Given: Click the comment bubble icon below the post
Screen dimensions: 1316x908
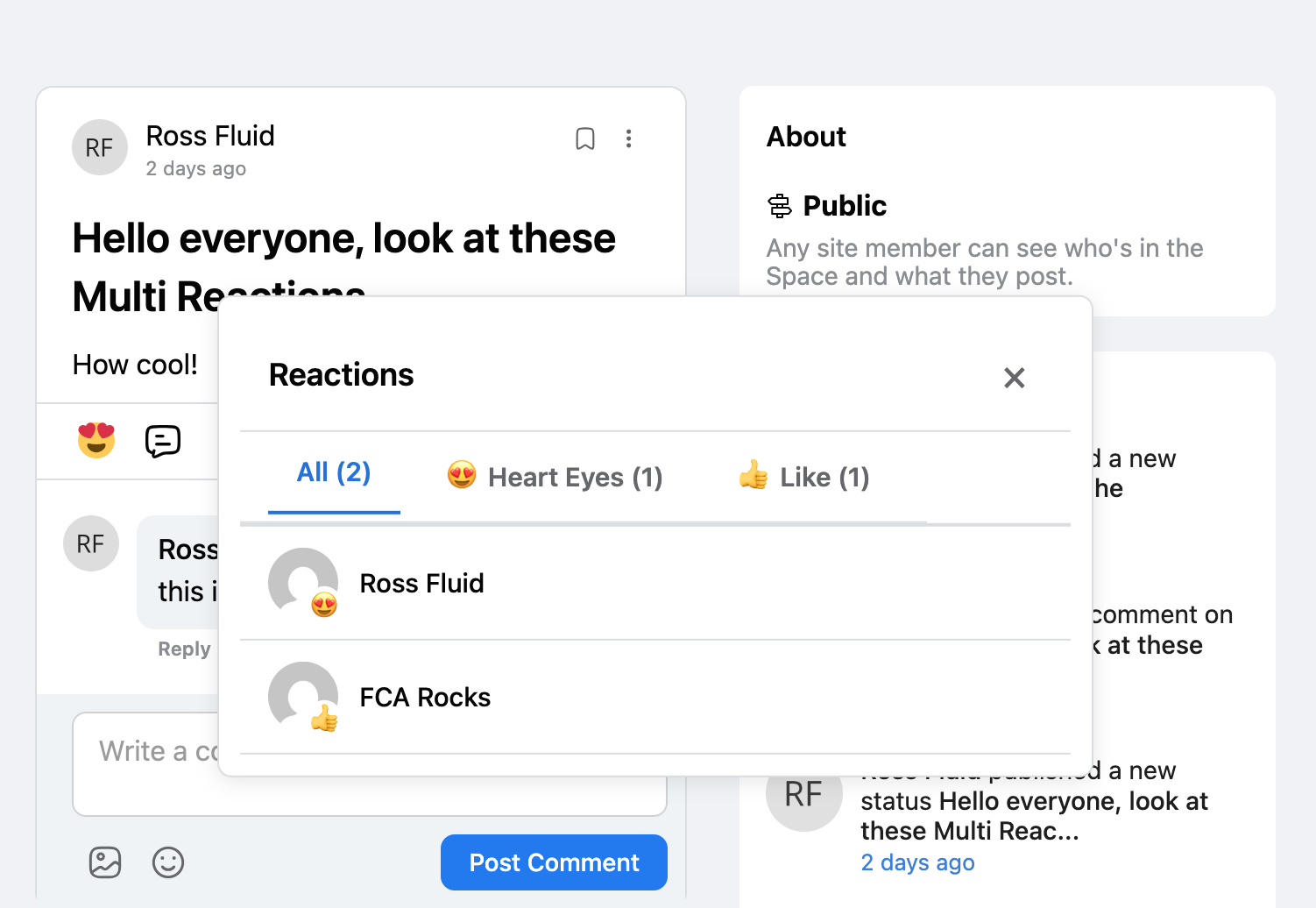Looking at the screenshot, I should tap(163, 441).
